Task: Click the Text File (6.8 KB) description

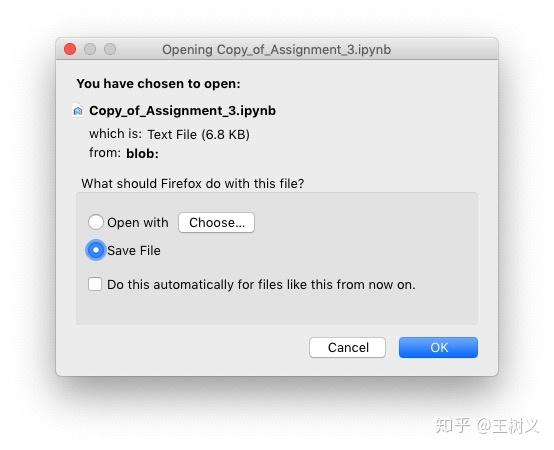Action: (199, 135)
